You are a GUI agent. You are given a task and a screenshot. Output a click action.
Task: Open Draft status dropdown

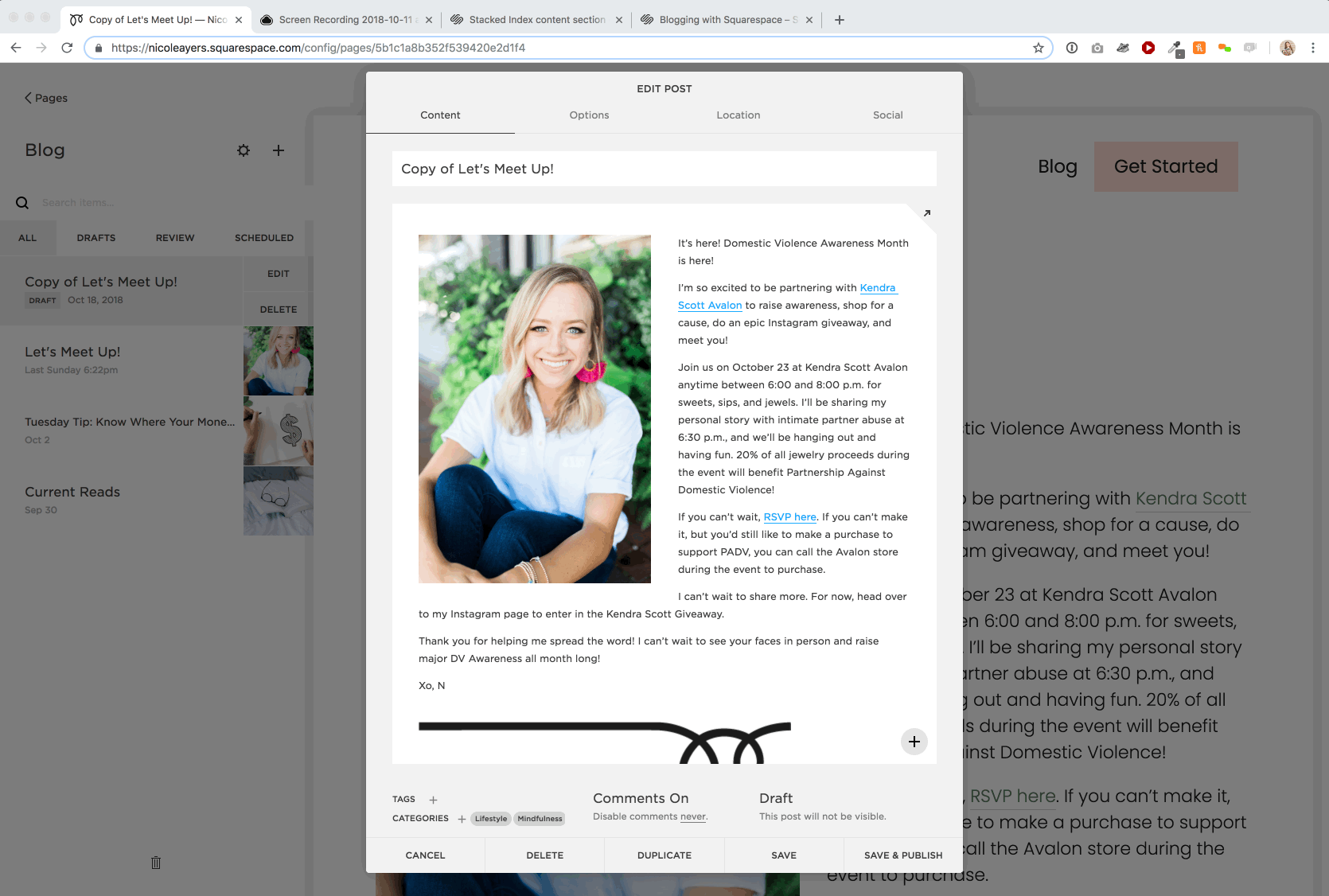776,798
